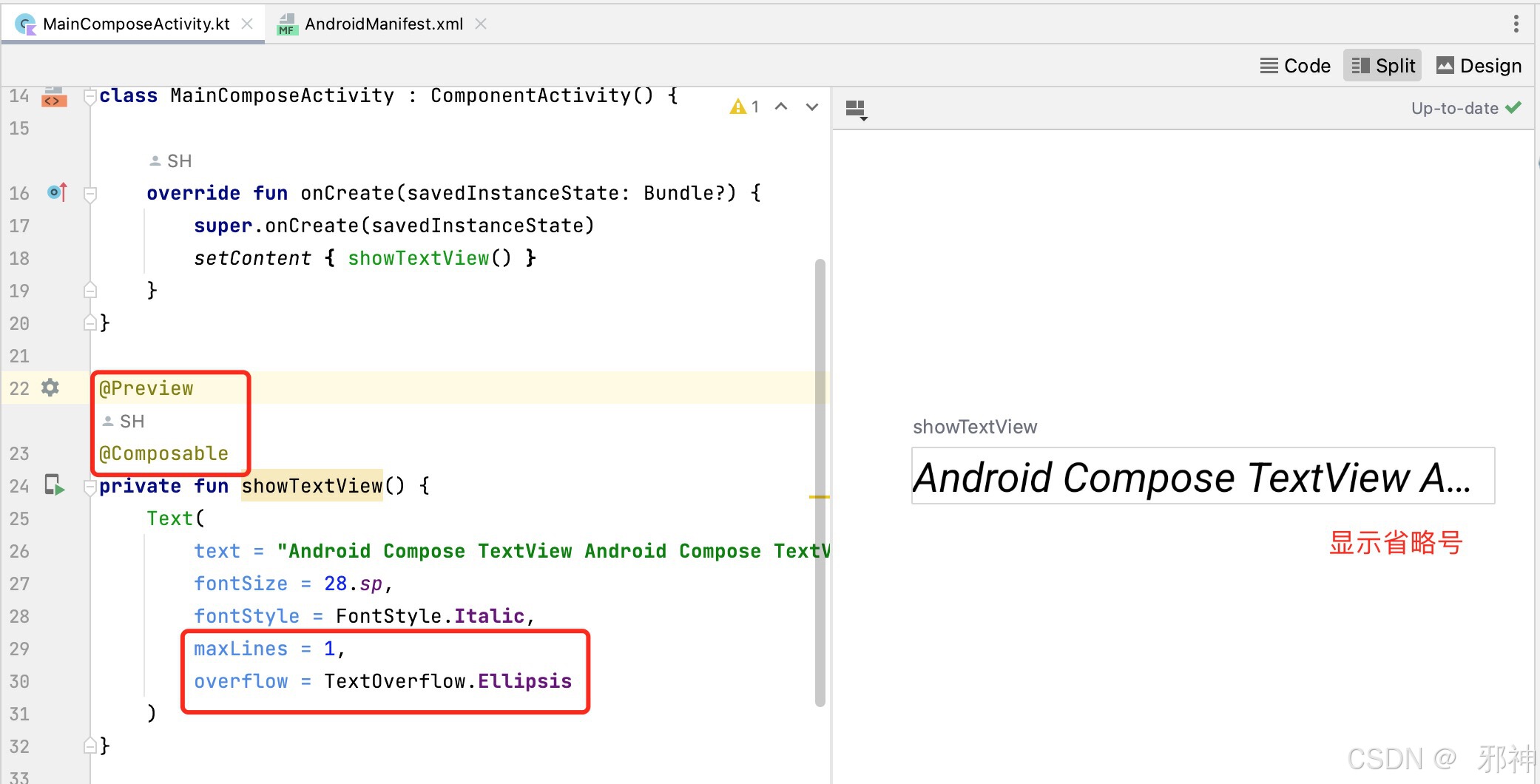Click the @Composable annotation
The image size is (1540, 784).
163,453
